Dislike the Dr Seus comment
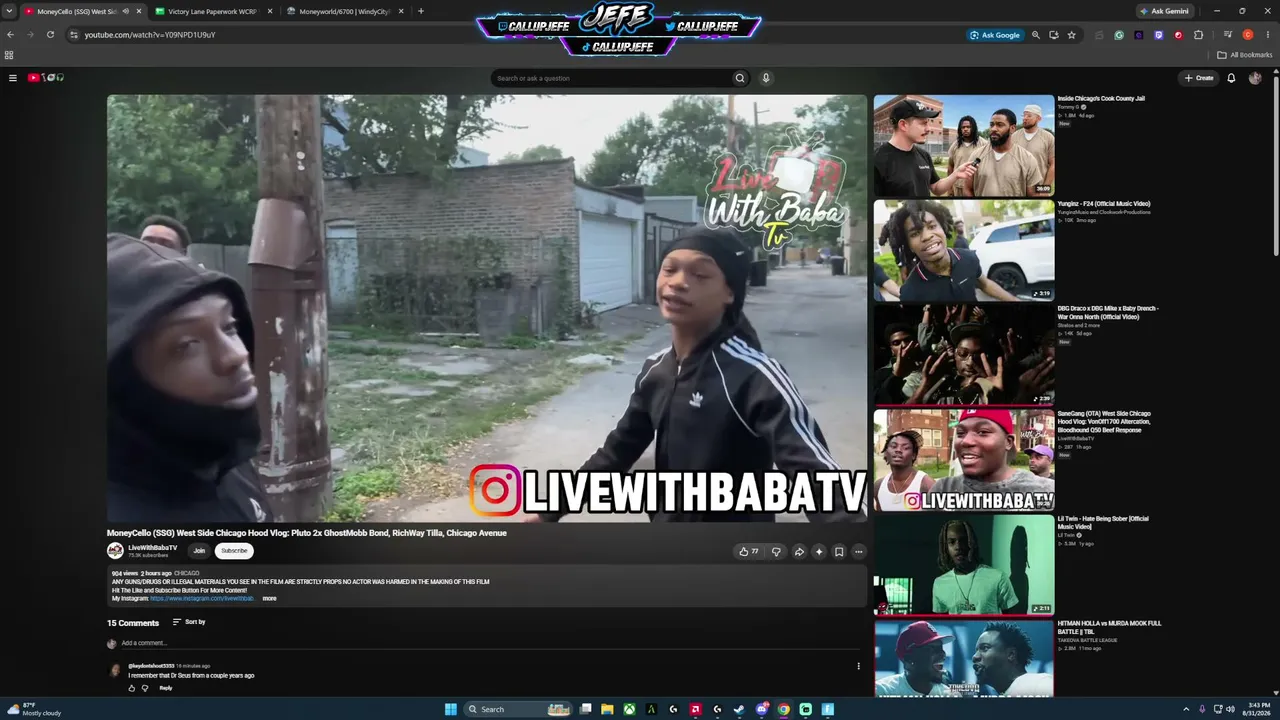Viewport: 1280px width, 720px height. (145, 688)
